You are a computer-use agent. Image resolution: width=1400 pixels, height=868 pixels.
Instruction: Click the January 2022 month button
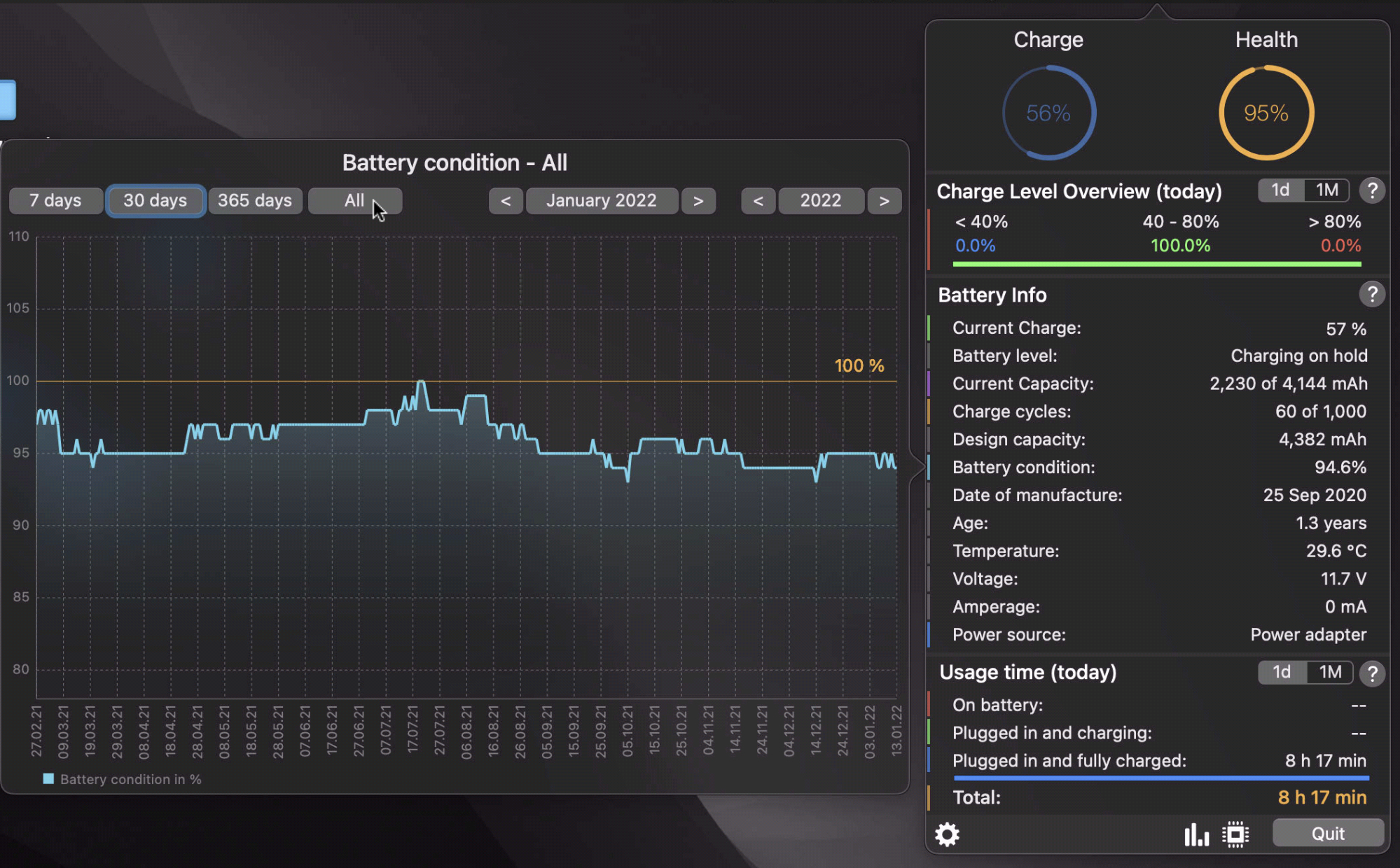coord(602,201)
